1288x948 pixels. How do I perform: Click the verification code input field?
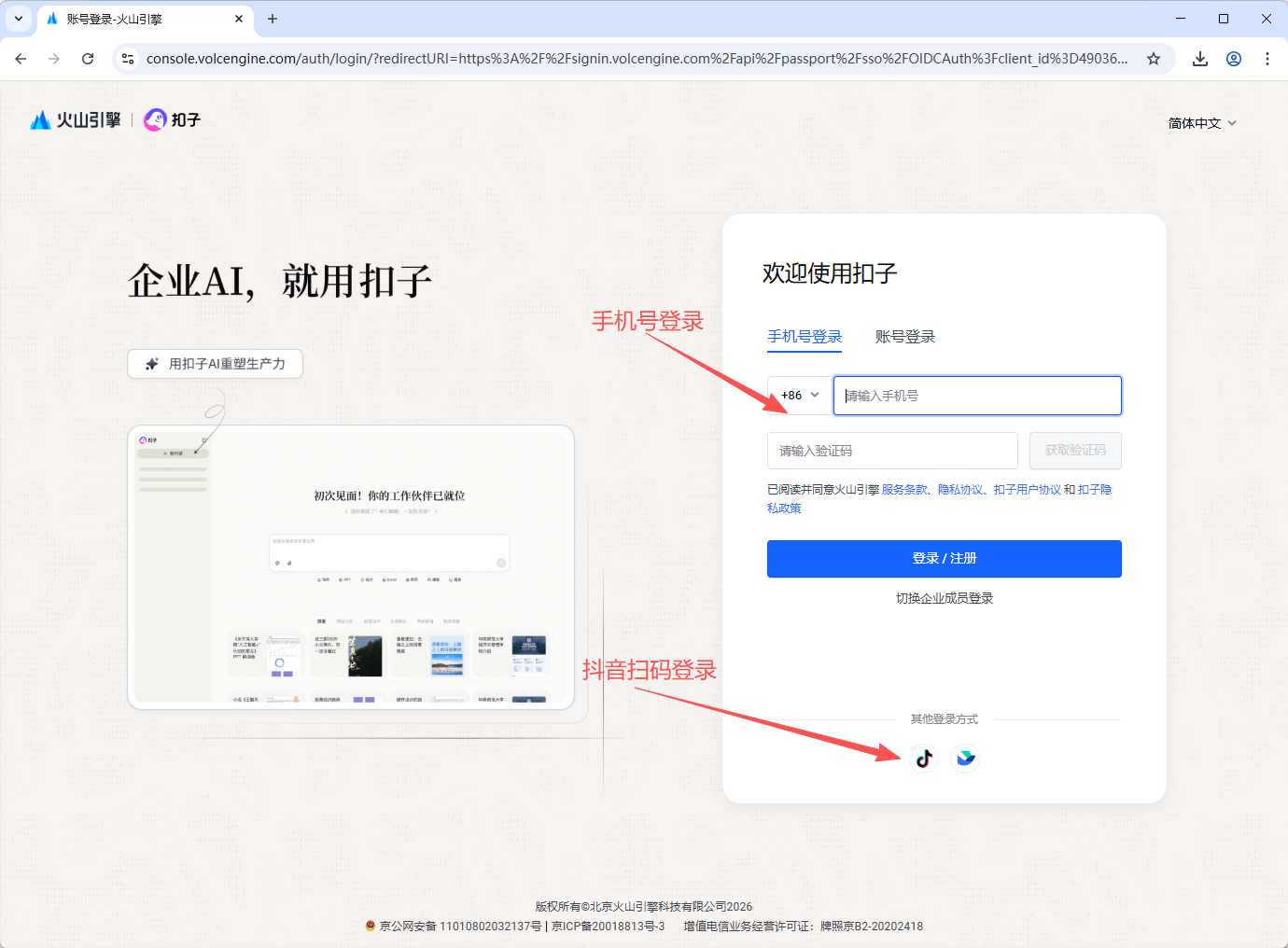(x=892, y=451)
